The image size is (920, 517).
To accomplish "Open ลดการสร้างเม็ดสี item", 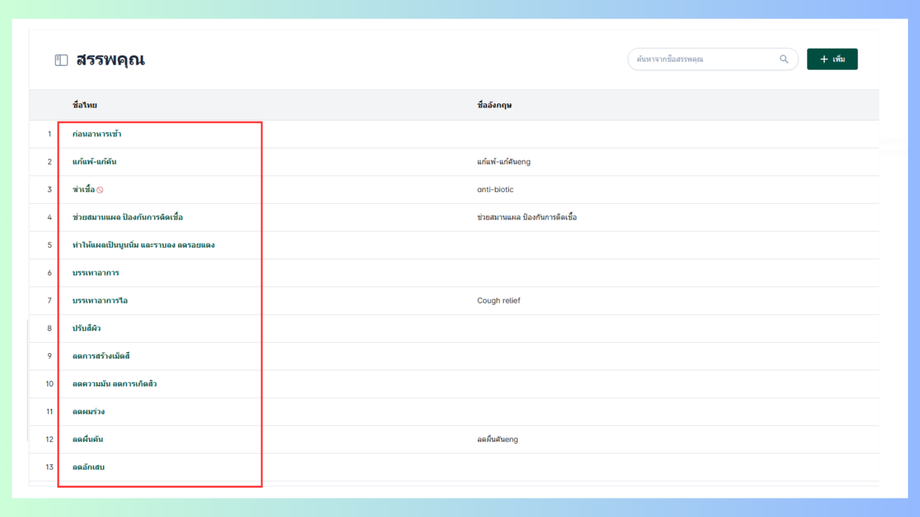I will pos(101,356).
